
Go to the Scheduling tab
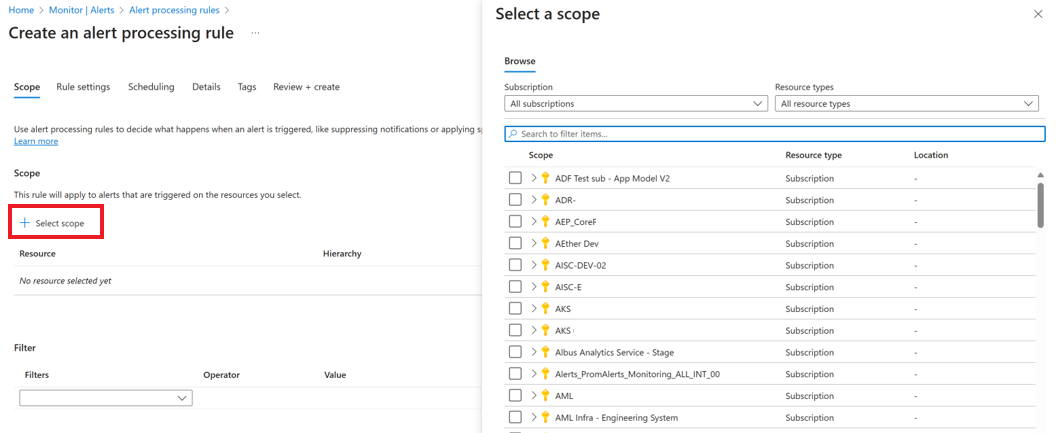(x=151, y=87)
